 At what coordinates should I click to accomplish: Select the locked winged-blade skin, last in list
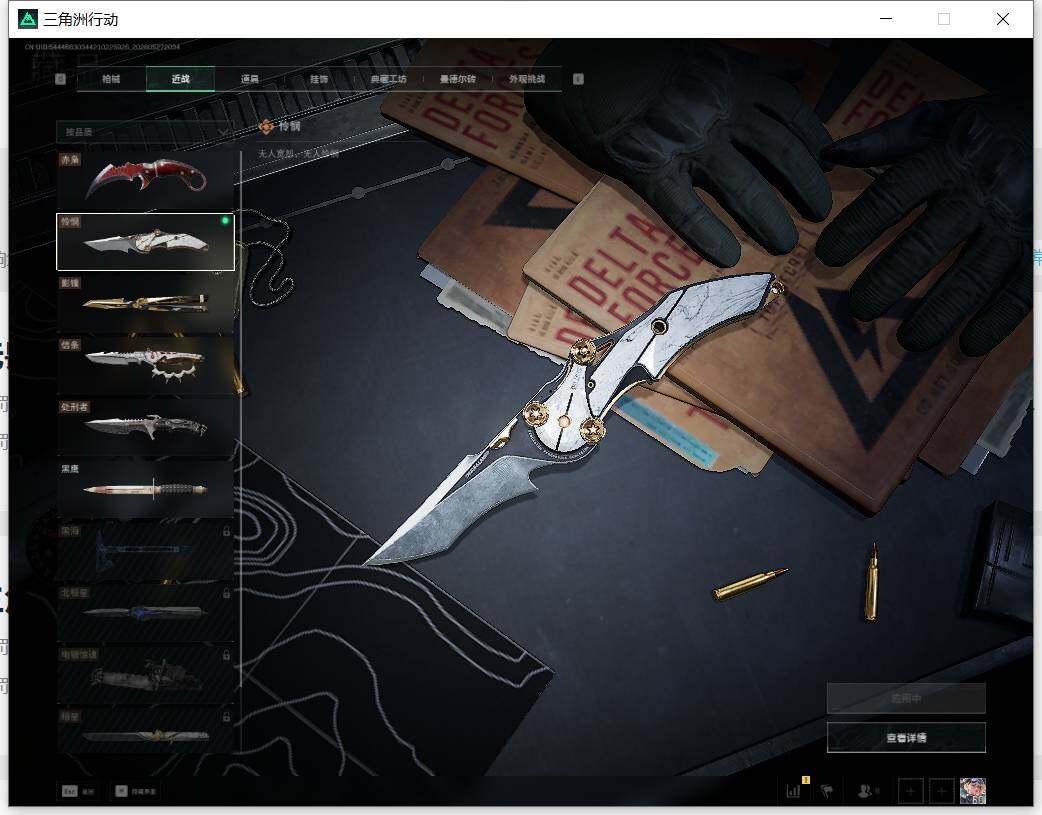(x=145, y=730)
